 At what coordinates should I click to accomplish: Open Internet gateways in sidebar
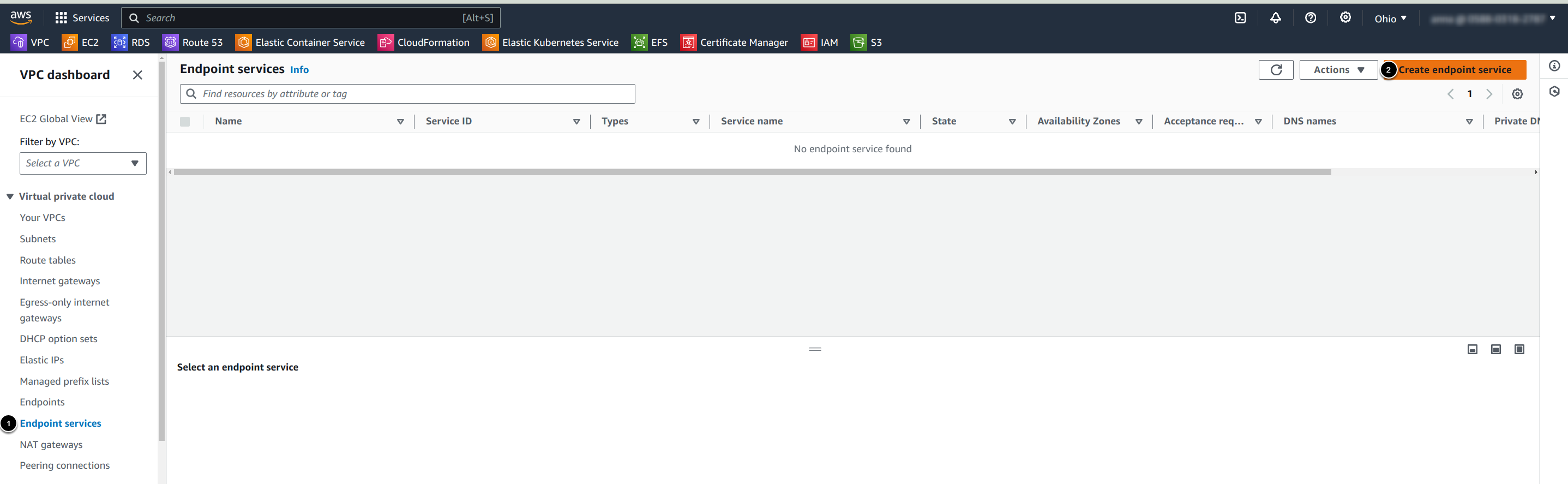[59, 281]
